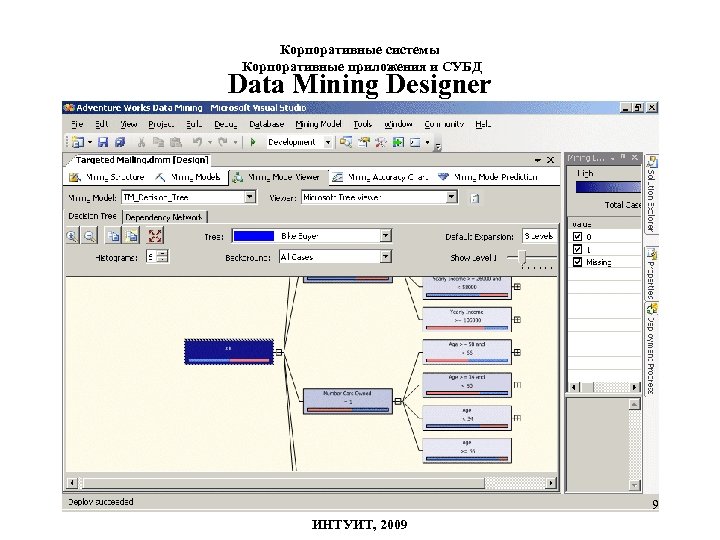Open Properties window toolbar icon

[x=364, y=142]
